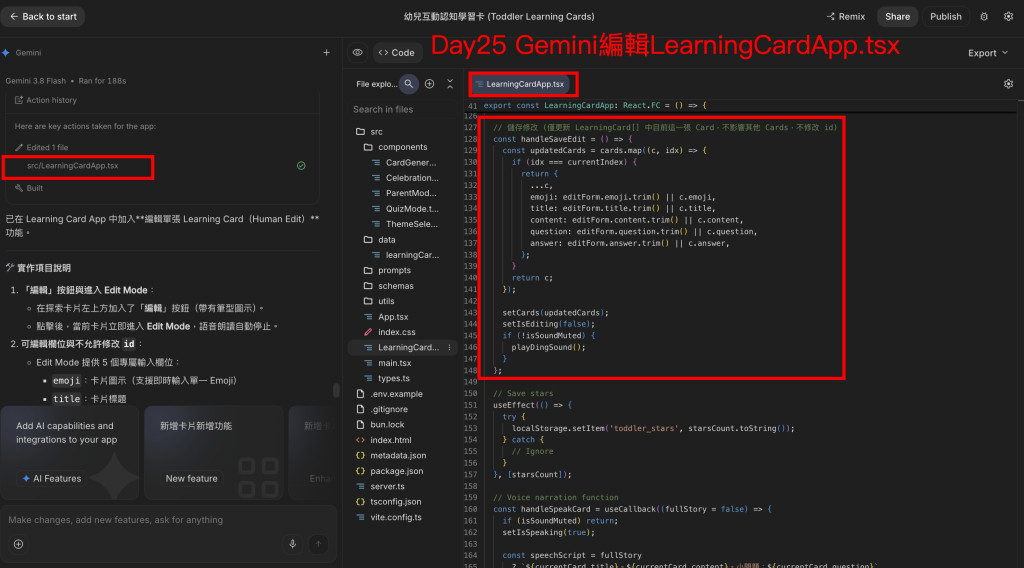
Task: Click the green check status icon
Action: click(301, 166)
